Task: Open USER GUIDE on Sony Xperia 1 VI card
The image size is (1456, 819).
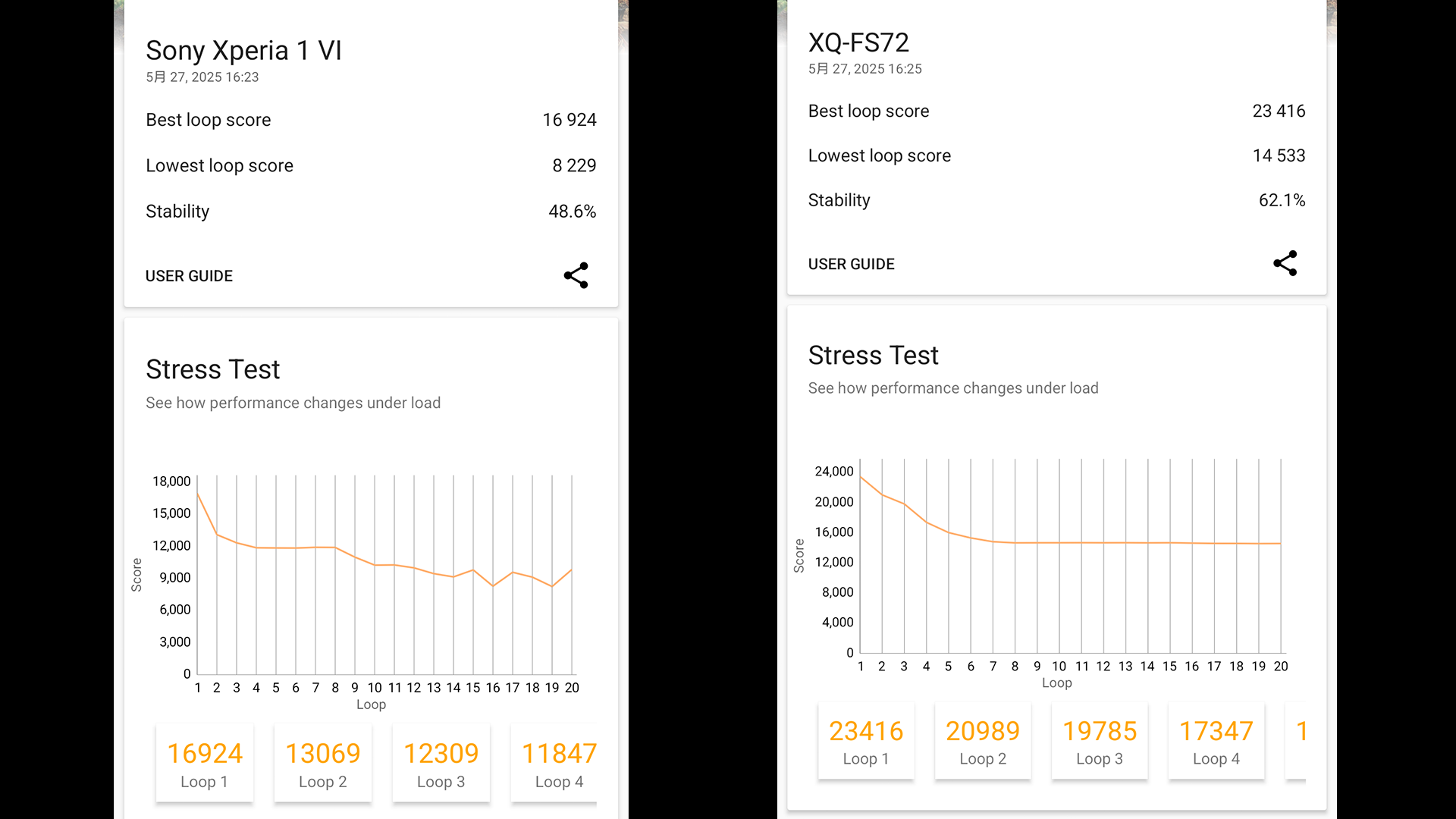Action: point(189,276)
